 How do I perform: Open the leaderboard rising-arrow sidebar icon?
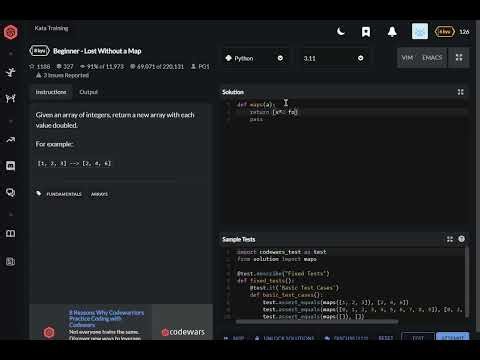click(x=11, y=140)
